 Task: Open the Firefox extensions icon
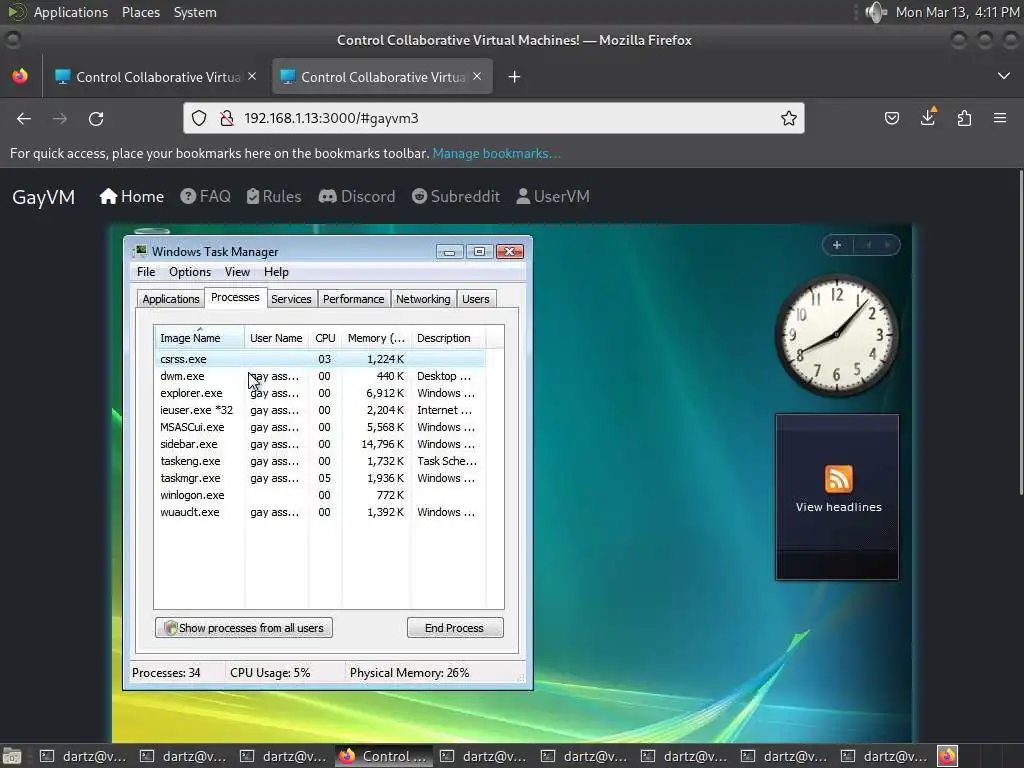(x=964, y=118)
